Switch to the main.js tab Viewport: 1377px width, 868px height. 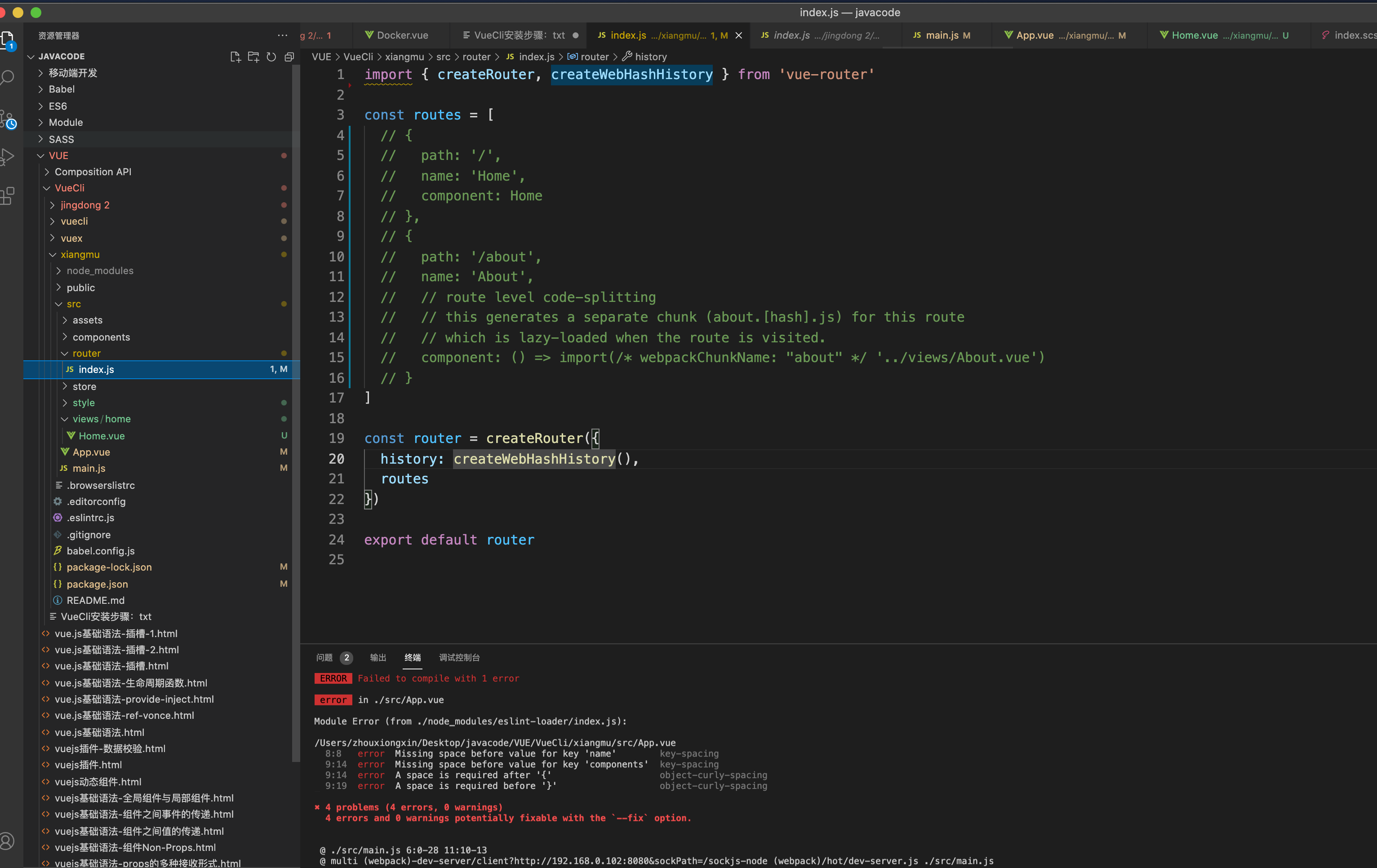coord(946,35)
